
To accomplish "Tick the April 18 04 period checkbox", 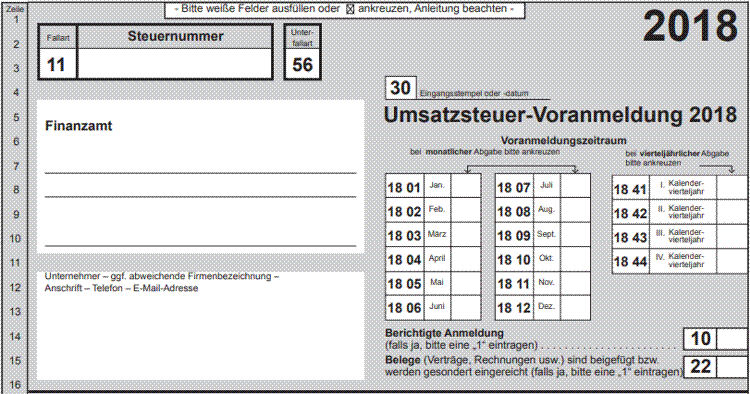I will 466,259.
